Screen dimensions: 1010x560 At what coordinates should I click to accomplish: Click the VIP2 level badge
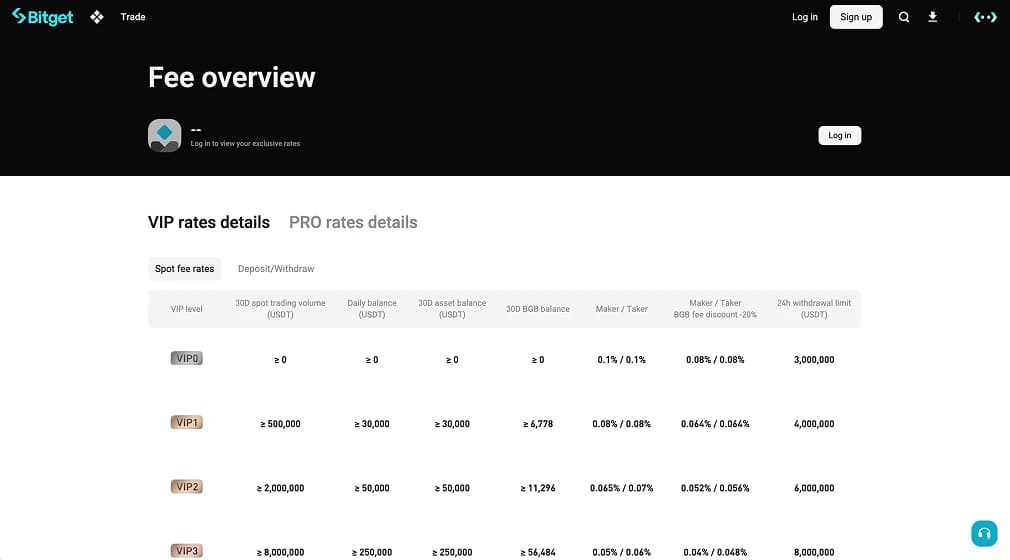click(187, 487)
